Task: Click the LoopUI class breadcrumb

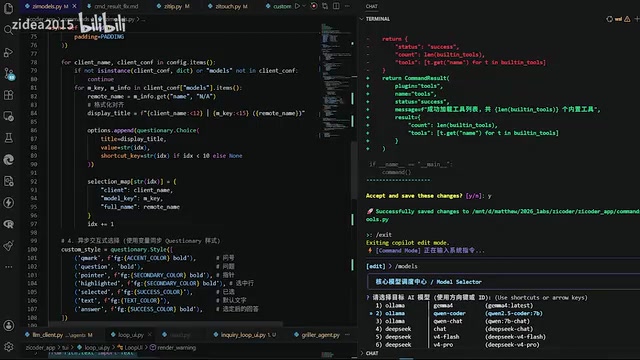Action: click(130, 347)
